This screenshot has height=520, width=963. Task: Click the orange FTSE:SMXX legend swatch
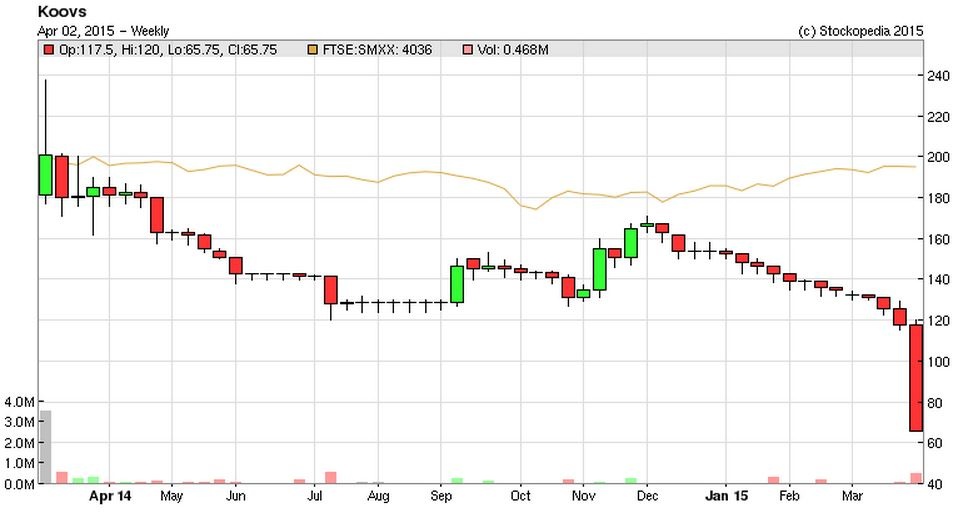tap(313, 50)
